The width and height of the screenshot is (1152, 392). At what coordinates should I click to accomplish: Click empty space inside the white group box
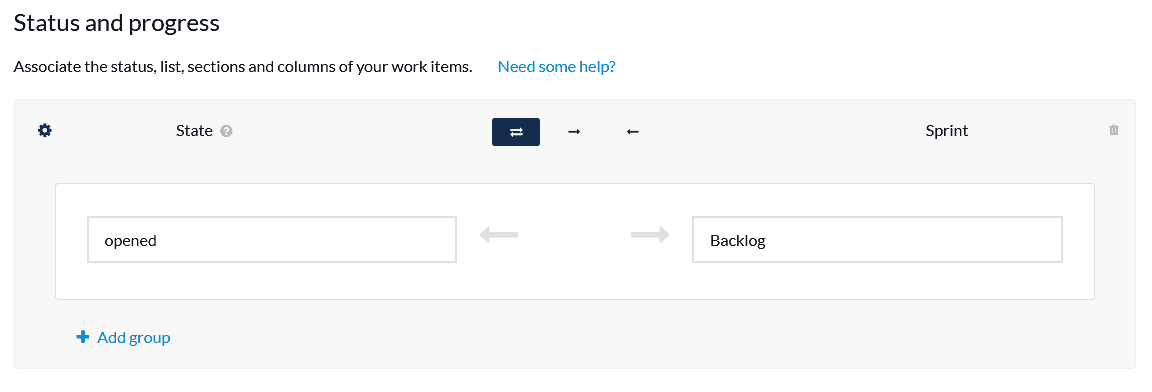point(575,280)
